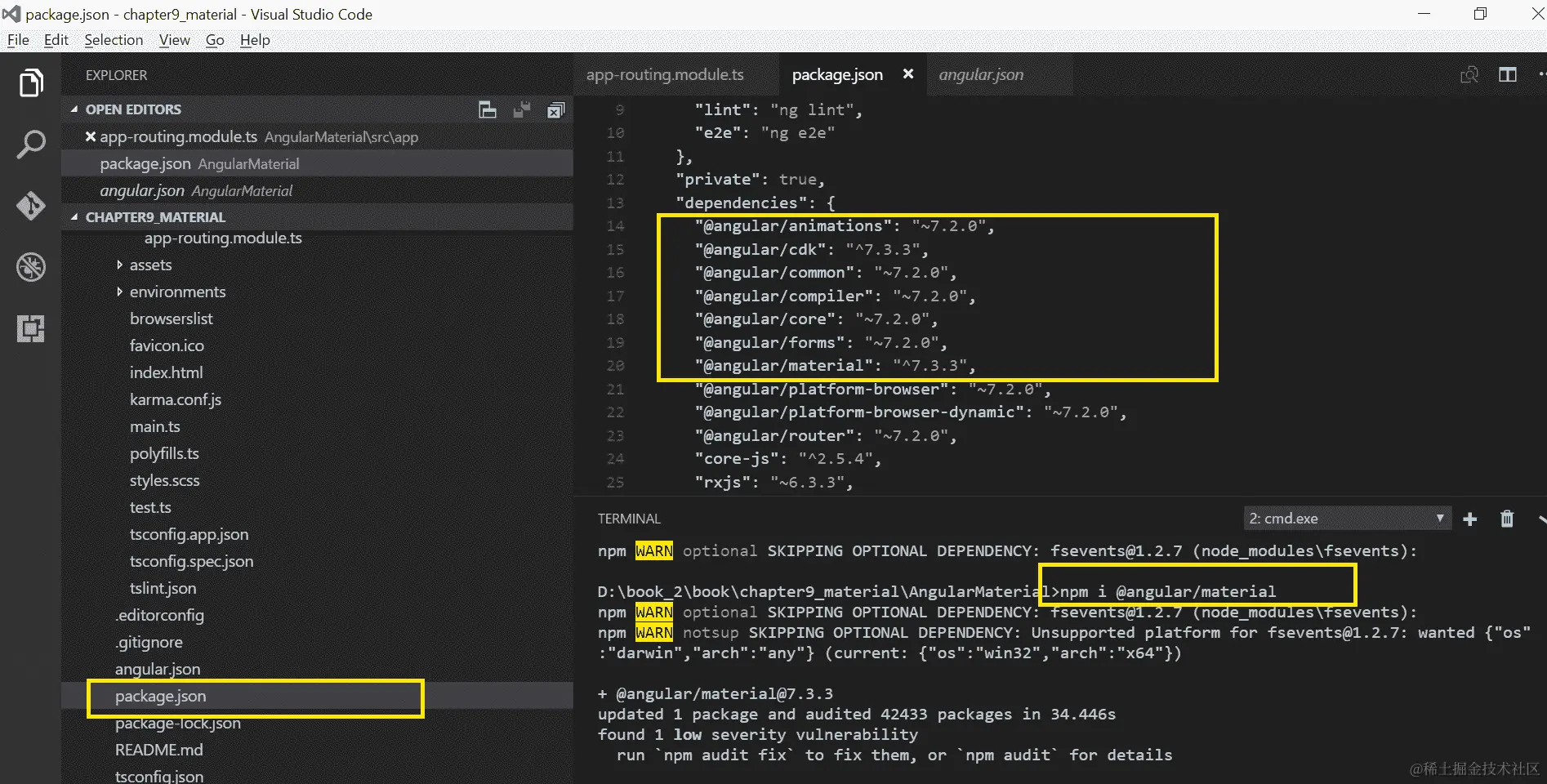Click the "private": true line in editor
This screenshot has height=784, width=1547.
click(750, 180)
